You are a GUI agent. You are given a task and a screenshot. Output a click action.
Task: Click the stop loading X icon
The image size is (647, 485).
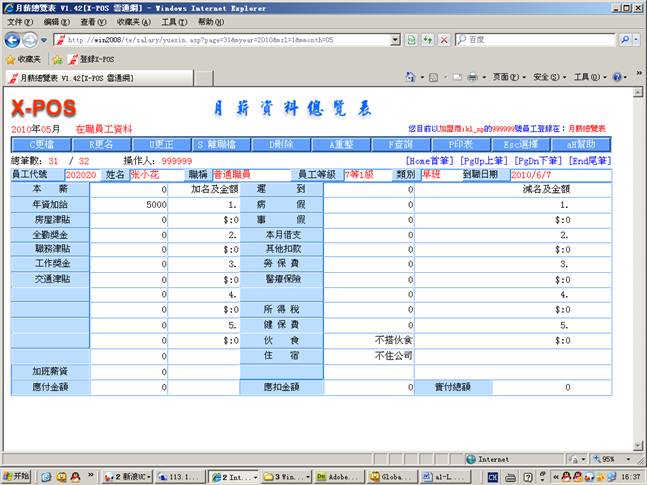click(x=443, y=40)
